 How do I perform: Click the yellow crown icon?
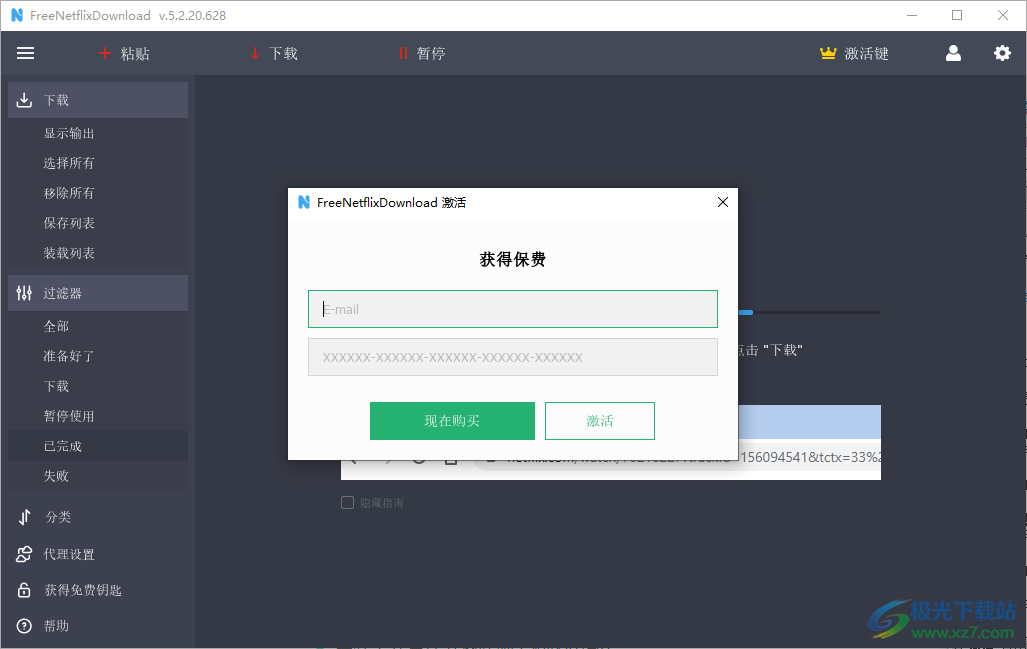(828, 53)
